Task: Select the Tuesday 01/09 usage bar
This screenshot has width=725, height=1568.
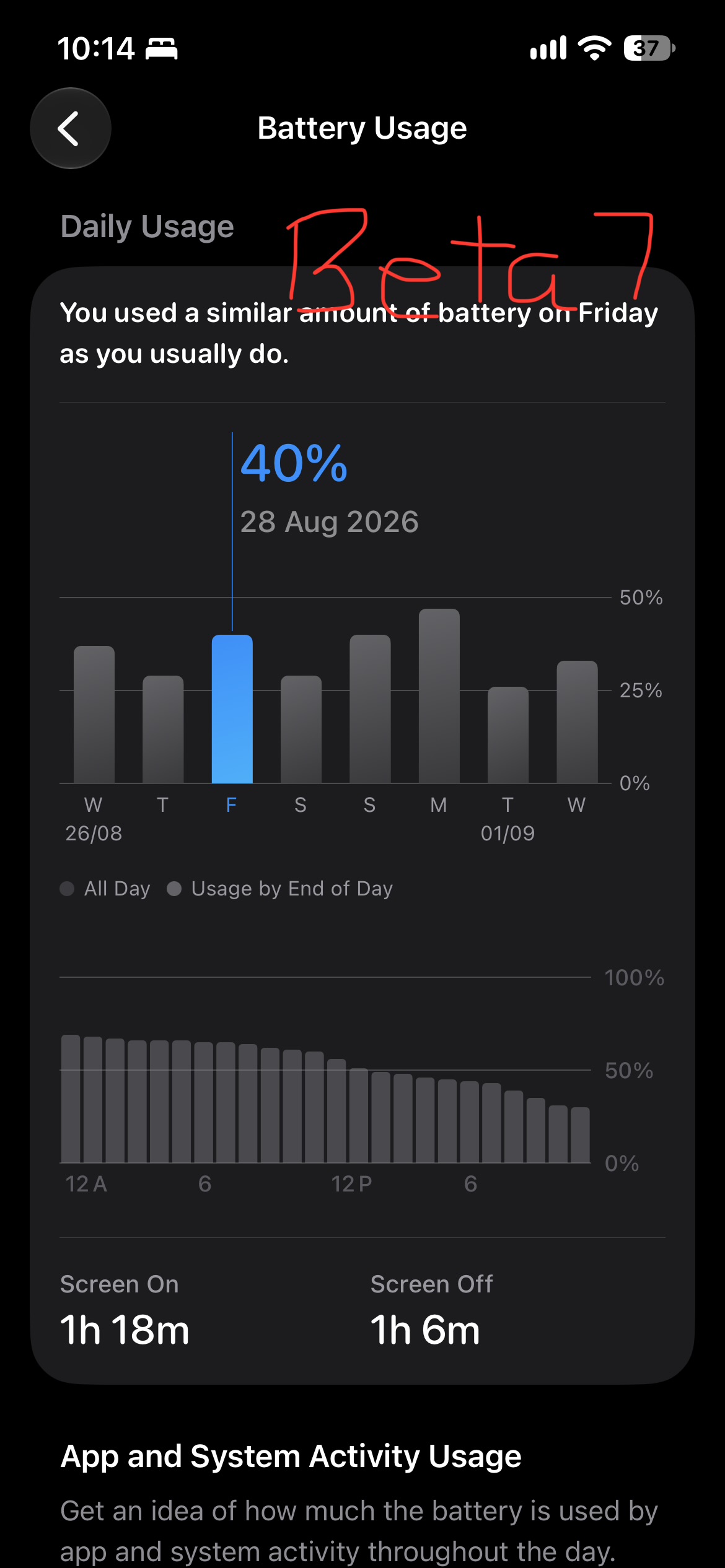Action: click(507, 735)
